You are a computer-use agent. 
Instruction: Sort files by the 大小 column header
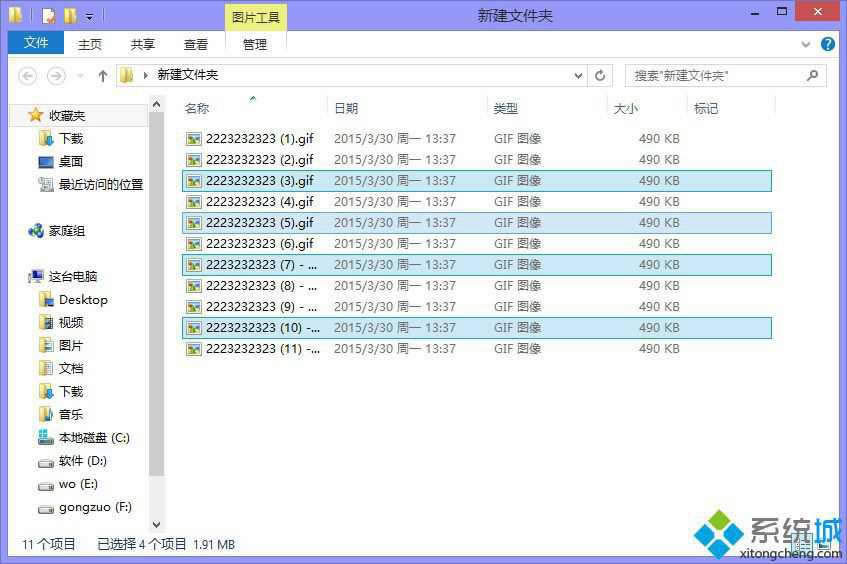click(x=626, y=108)
